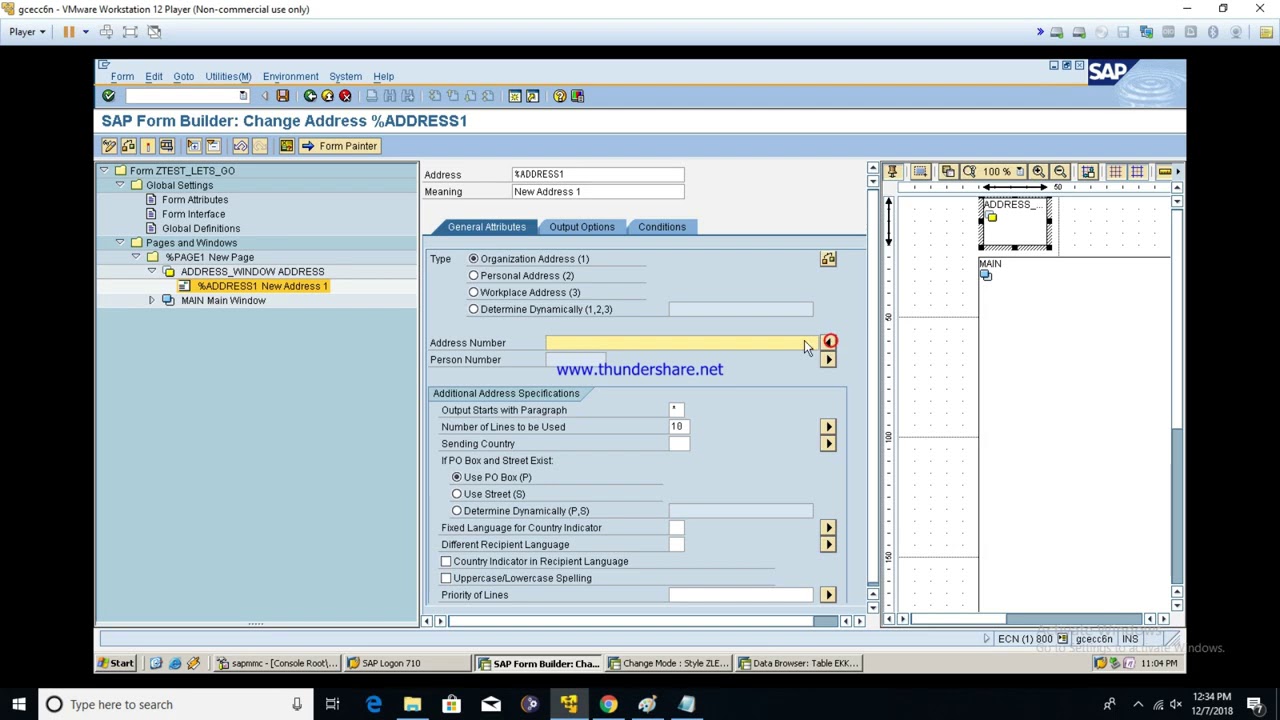Image resolution: width=1280 pixels, height=720 pixels.
Task: Click the red grid display icon
Action: coord(1115,172)
